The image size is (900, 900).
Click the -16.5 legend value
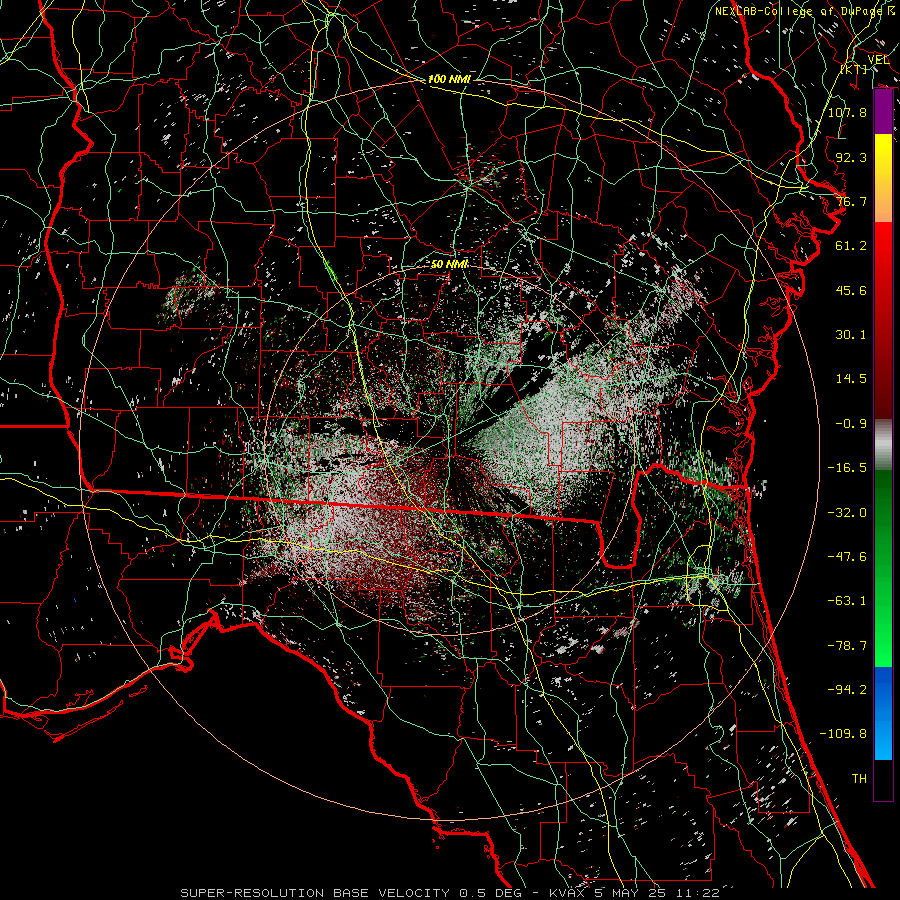[847, 468]
